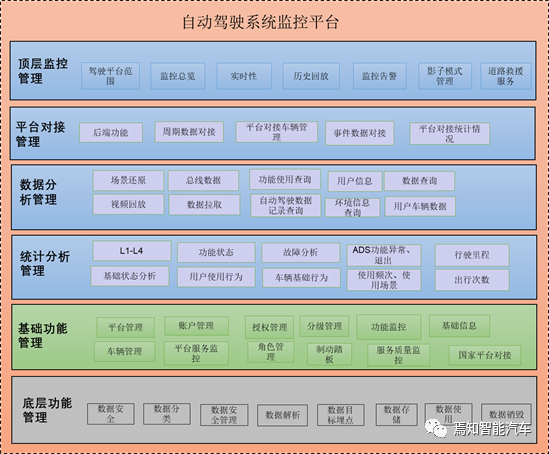Click the 制动踏板 box
Image resolution: width=549 pixels, height=454 pixels.
pyautogui.click(x=329, y=354)
